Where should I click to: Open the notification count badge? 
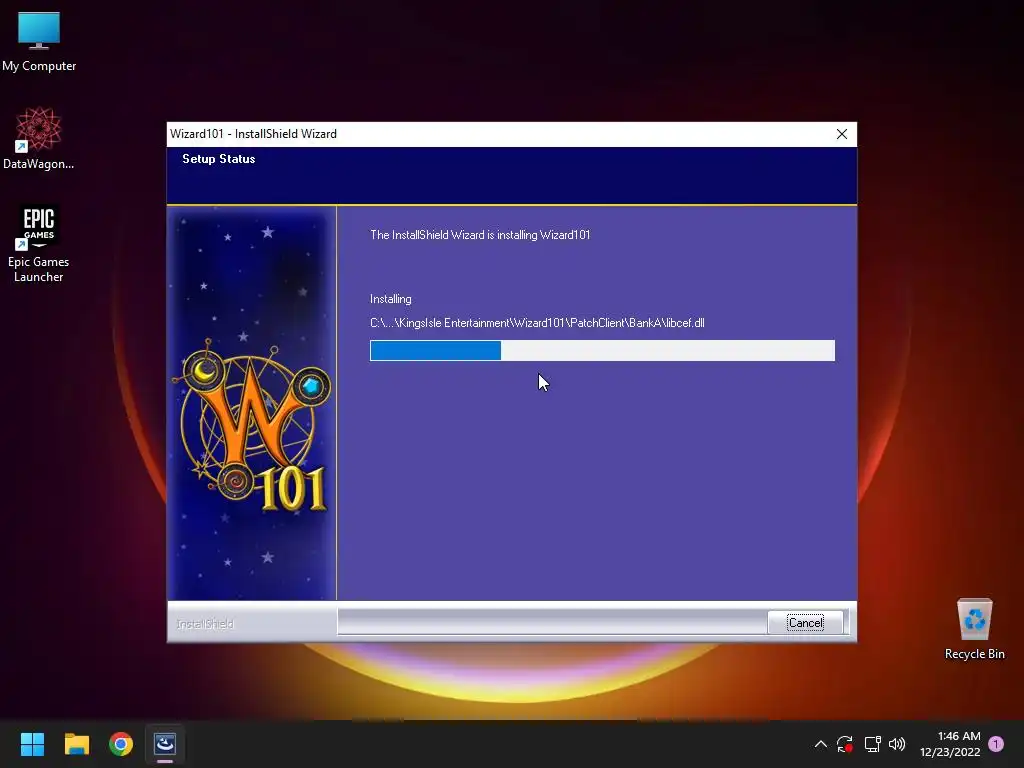pos(996,744)
